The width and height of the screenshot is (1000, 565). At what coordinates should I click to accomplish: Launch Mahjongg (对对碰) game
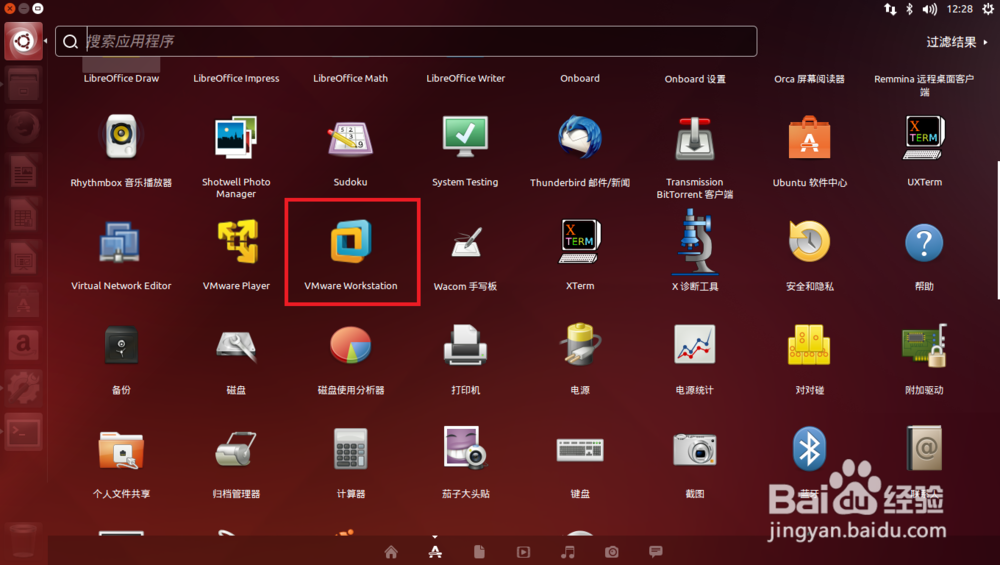(x=809, y=345)
